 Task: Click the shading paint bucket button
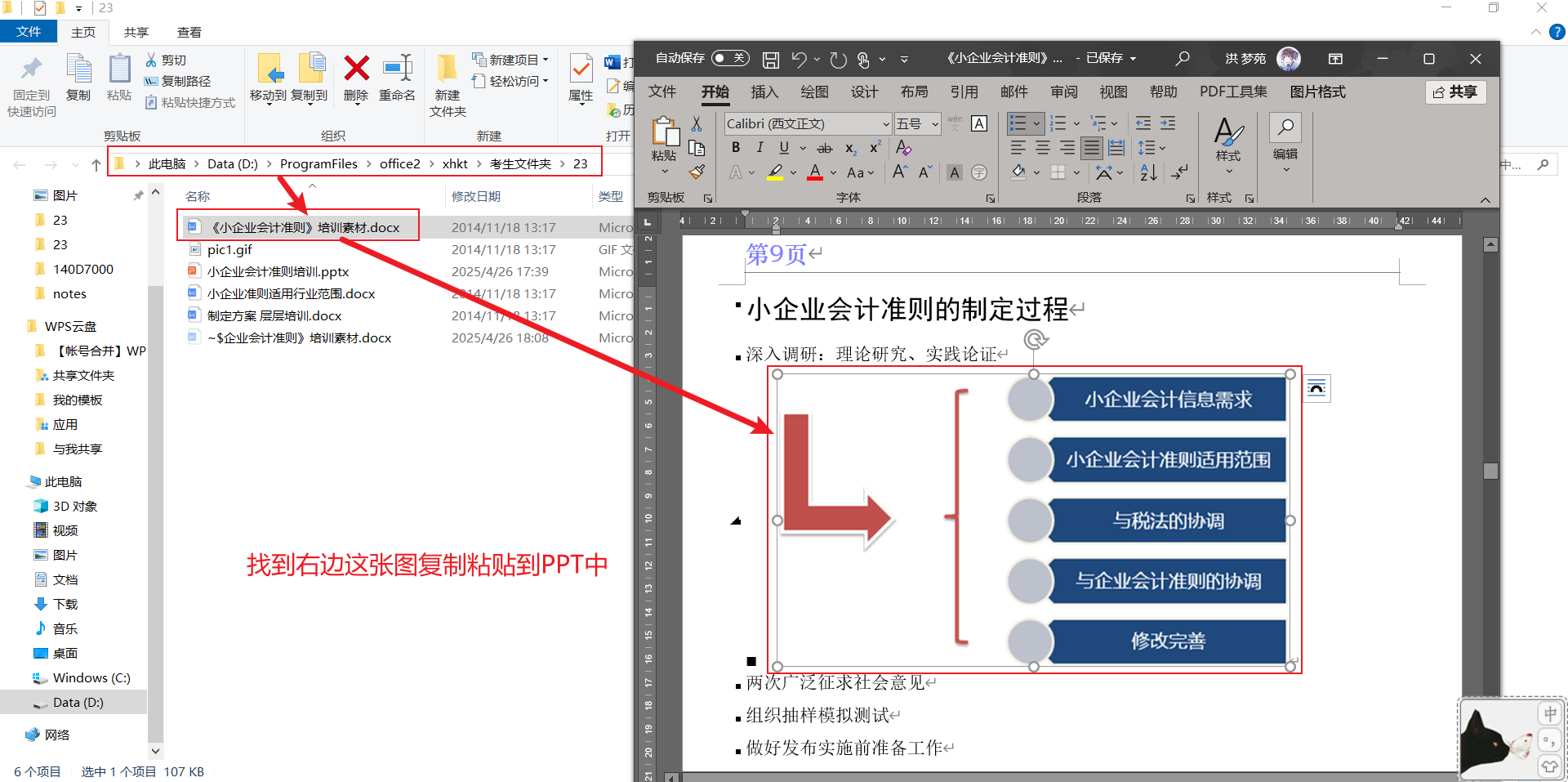1018,172
